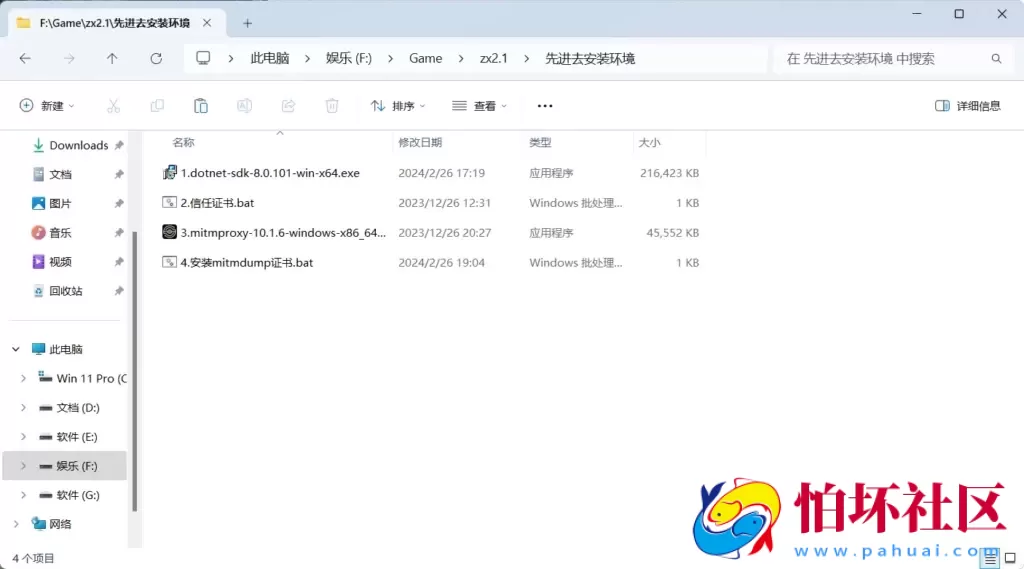Click the pin icon next to 视频
Viewport: 1024px width, 569px height.
click(x=119, y=261)
